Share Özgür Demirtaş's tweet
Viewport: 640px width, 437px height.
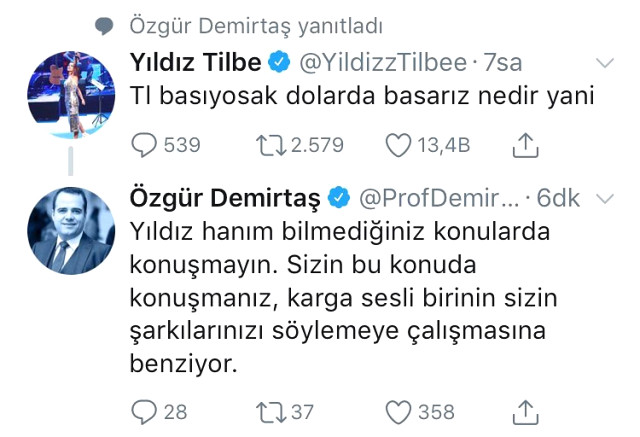(526, 411)
